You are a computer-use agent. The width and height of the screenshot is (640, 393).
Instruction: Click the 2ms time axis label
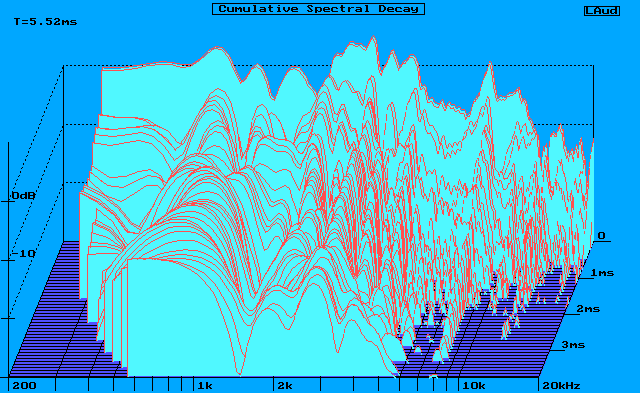tap(588, 309)
